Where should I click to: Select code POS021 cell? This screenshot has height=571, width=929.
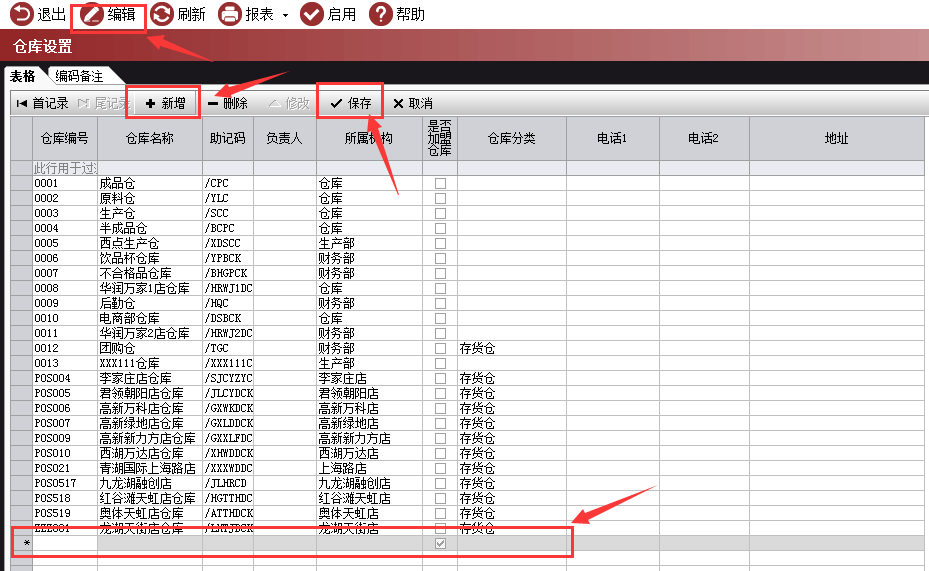[x=65, y=469]
